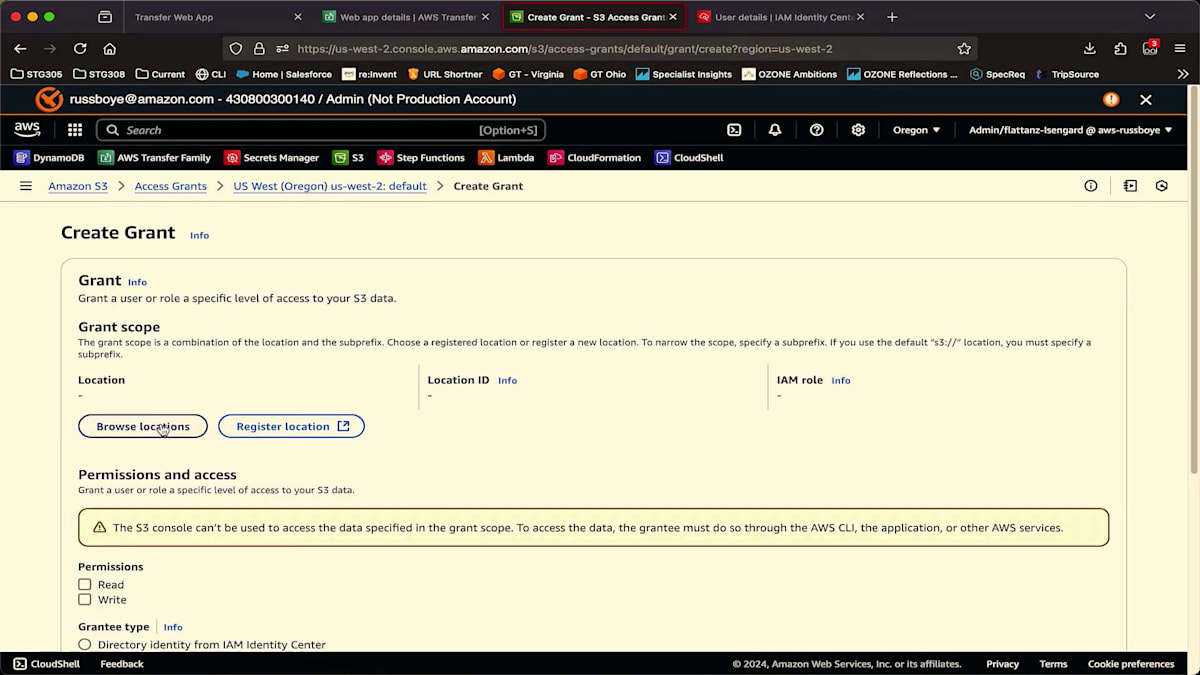Open browser downloads icon

1090,48
